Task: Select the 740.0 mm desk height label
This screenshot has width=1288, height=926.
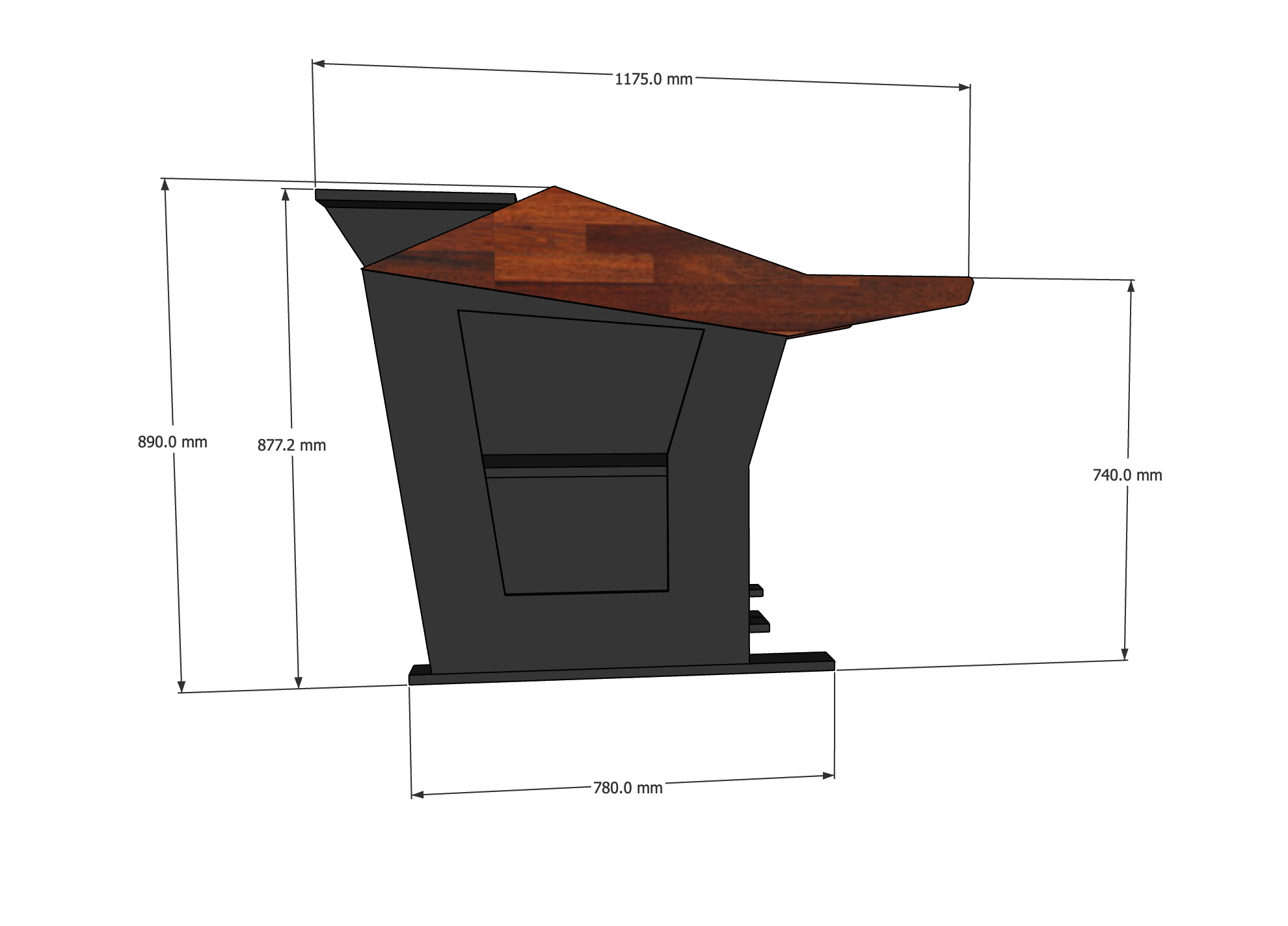Action: click(x=1127, y=475)
